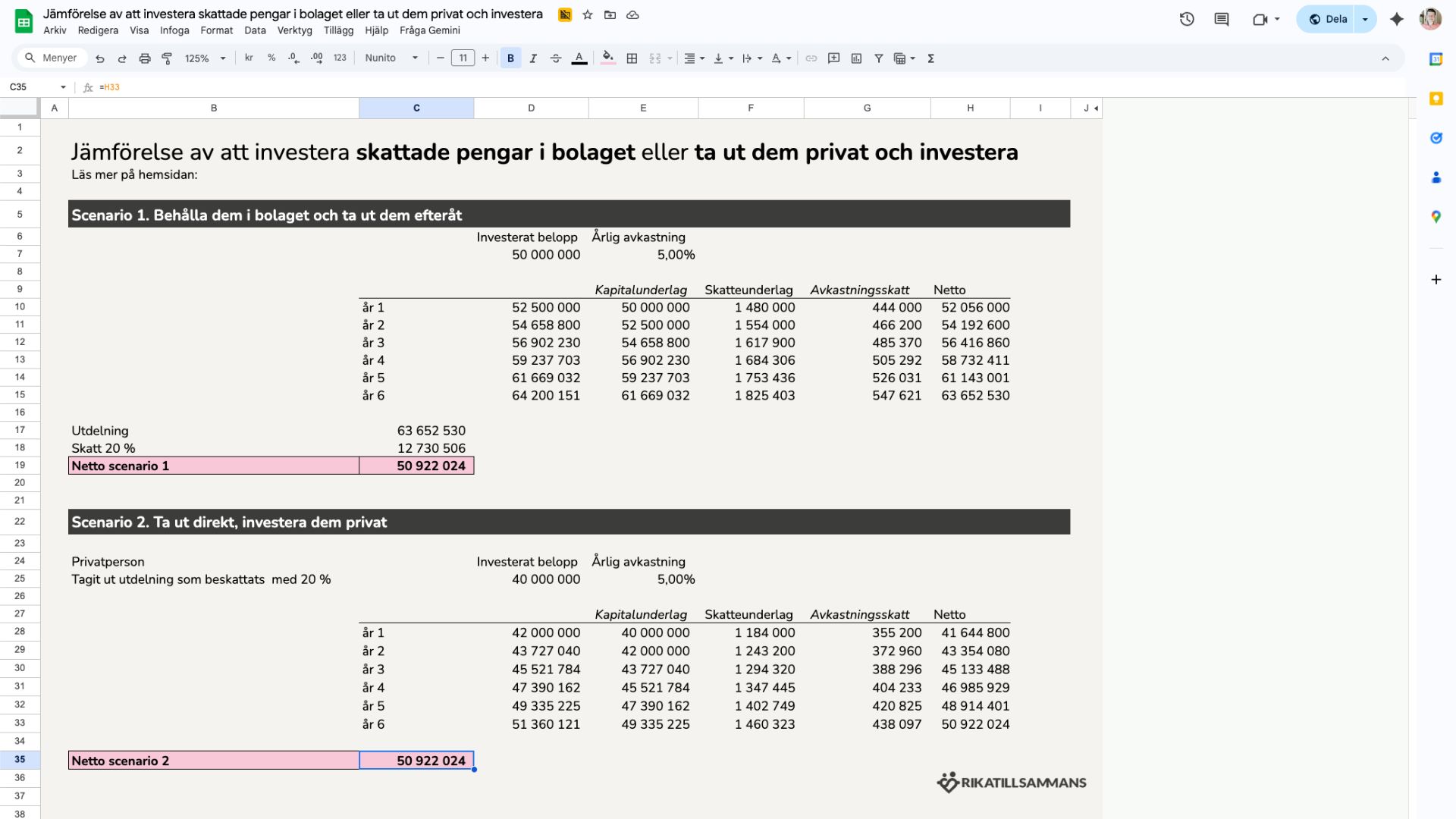Insert a chart from the toolbar
Viewport: 1456px width, 819px height.
tap(857, 58)
